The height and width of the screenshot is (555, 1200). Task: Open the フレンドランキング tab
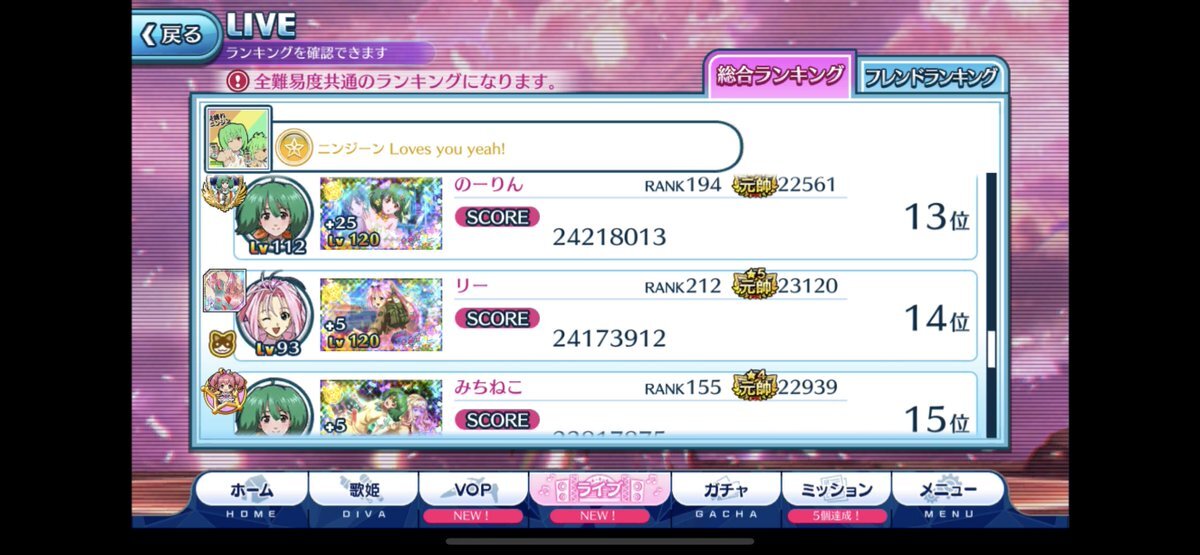(x=930, y=76)
